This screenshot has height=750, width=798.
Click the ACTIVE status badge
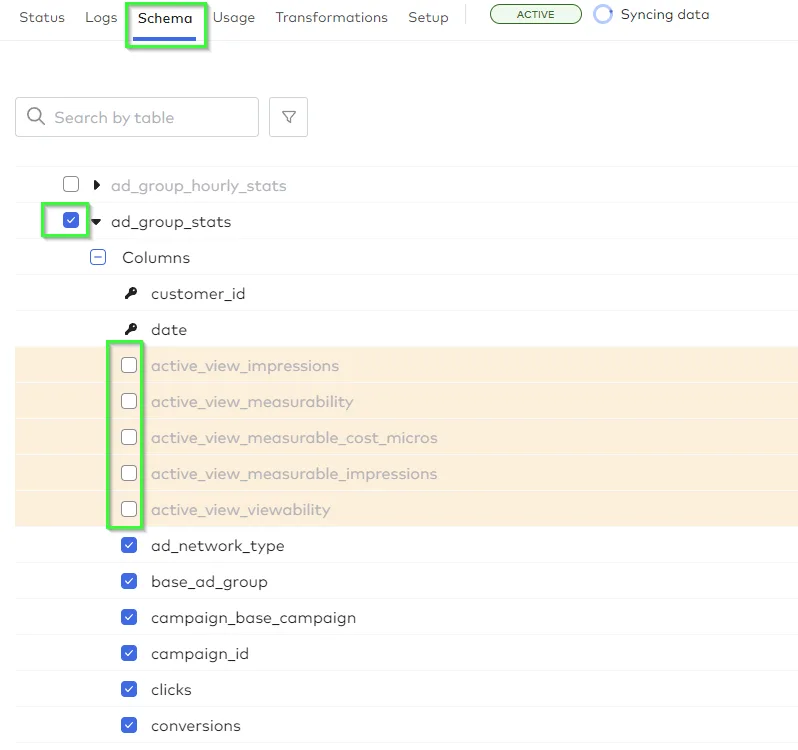(x=535, y=15)
